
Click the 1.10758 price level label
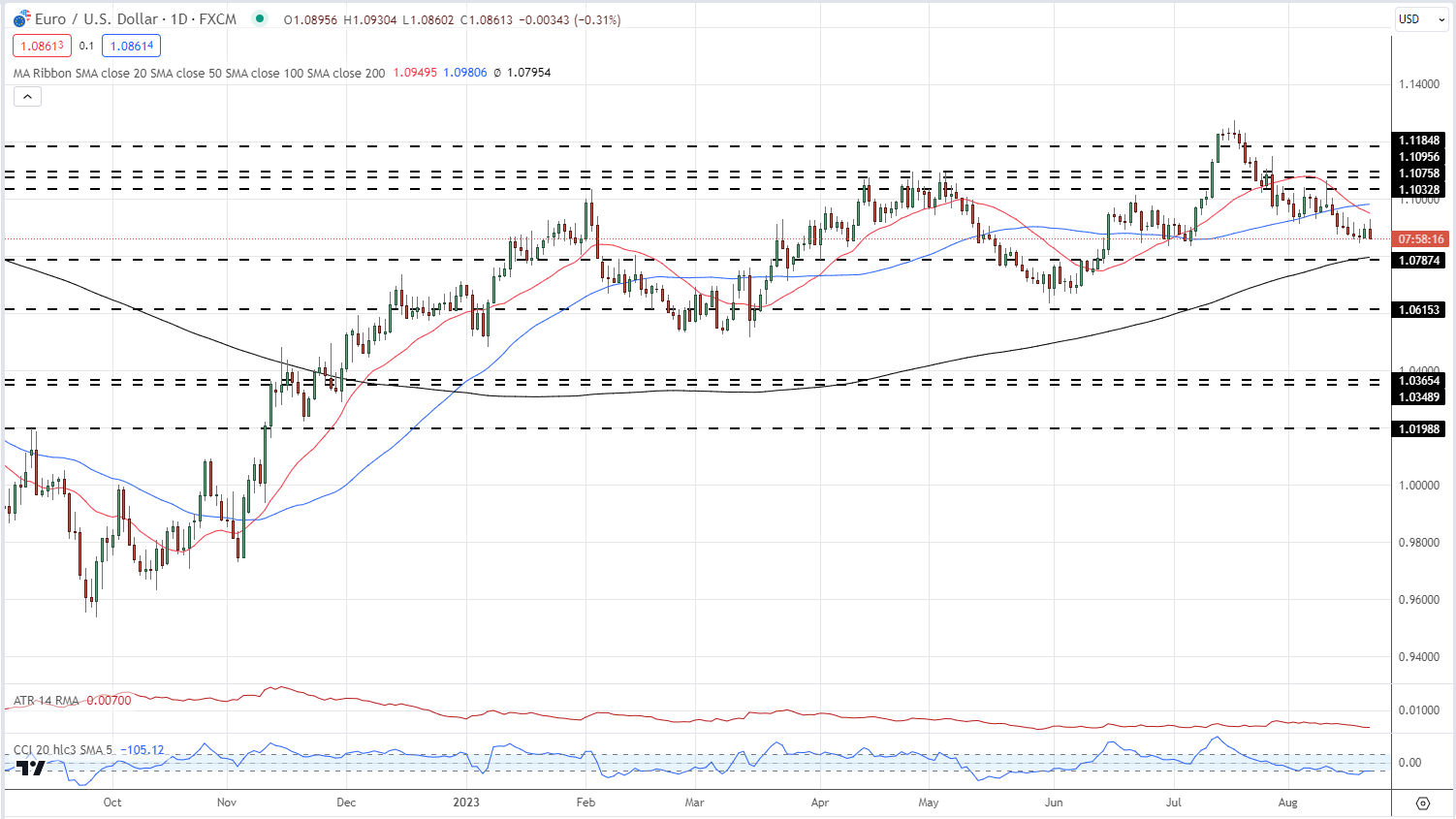[1419, 173]
